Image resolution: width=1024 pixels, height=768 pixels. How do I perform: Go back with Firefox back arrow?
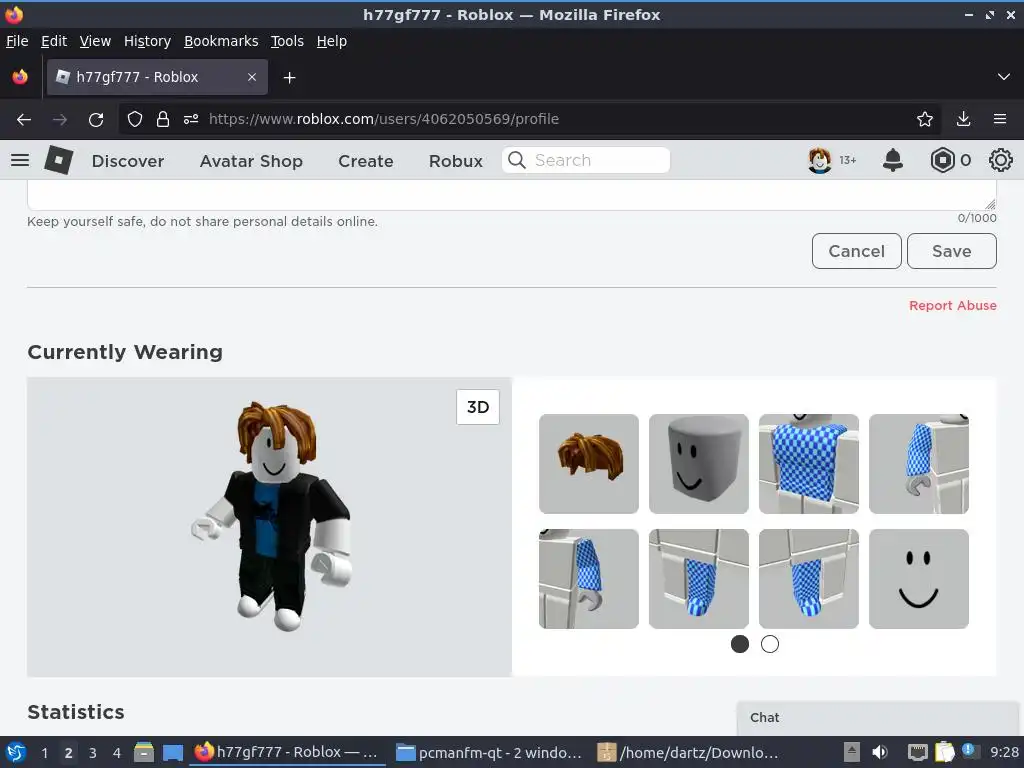click(x=24, y=119)
